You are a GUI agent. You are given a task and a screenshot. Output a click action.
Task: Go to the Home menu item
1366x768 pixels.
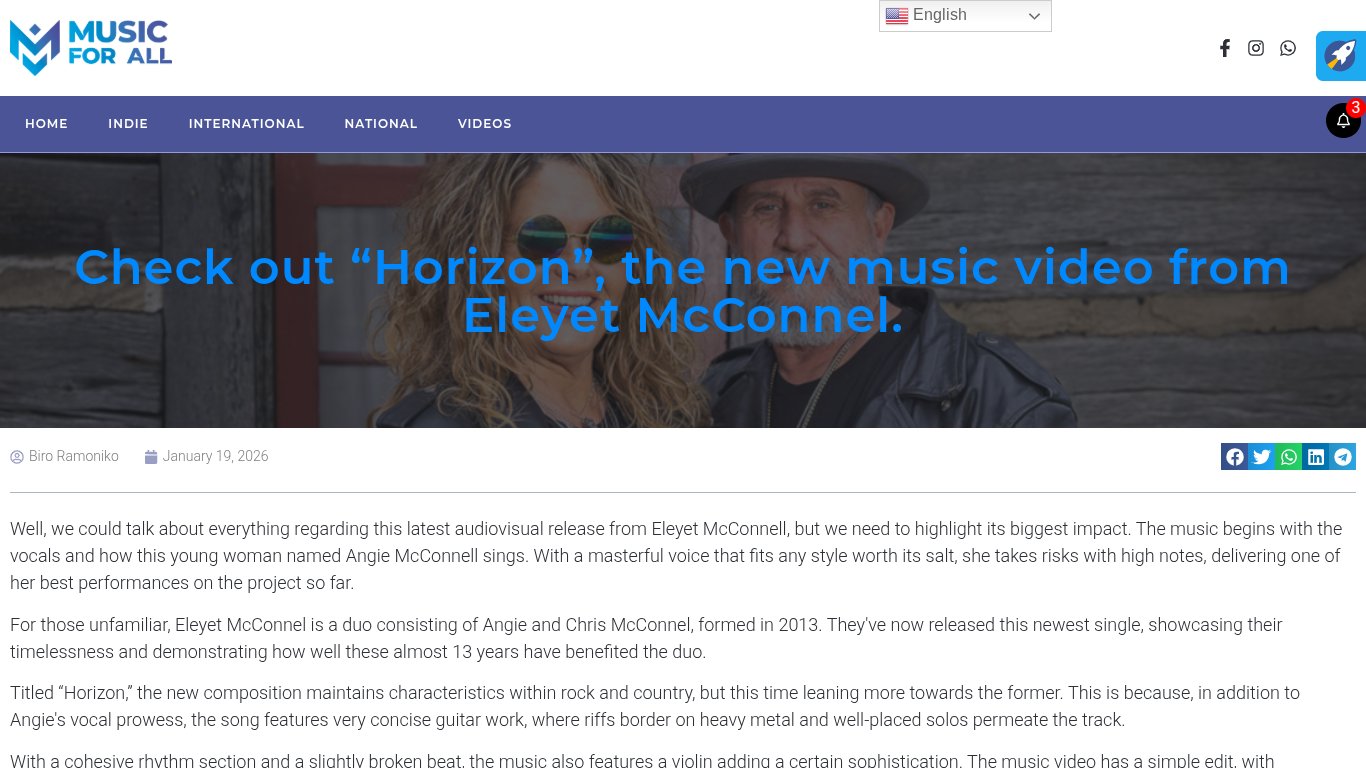[46, 124]
